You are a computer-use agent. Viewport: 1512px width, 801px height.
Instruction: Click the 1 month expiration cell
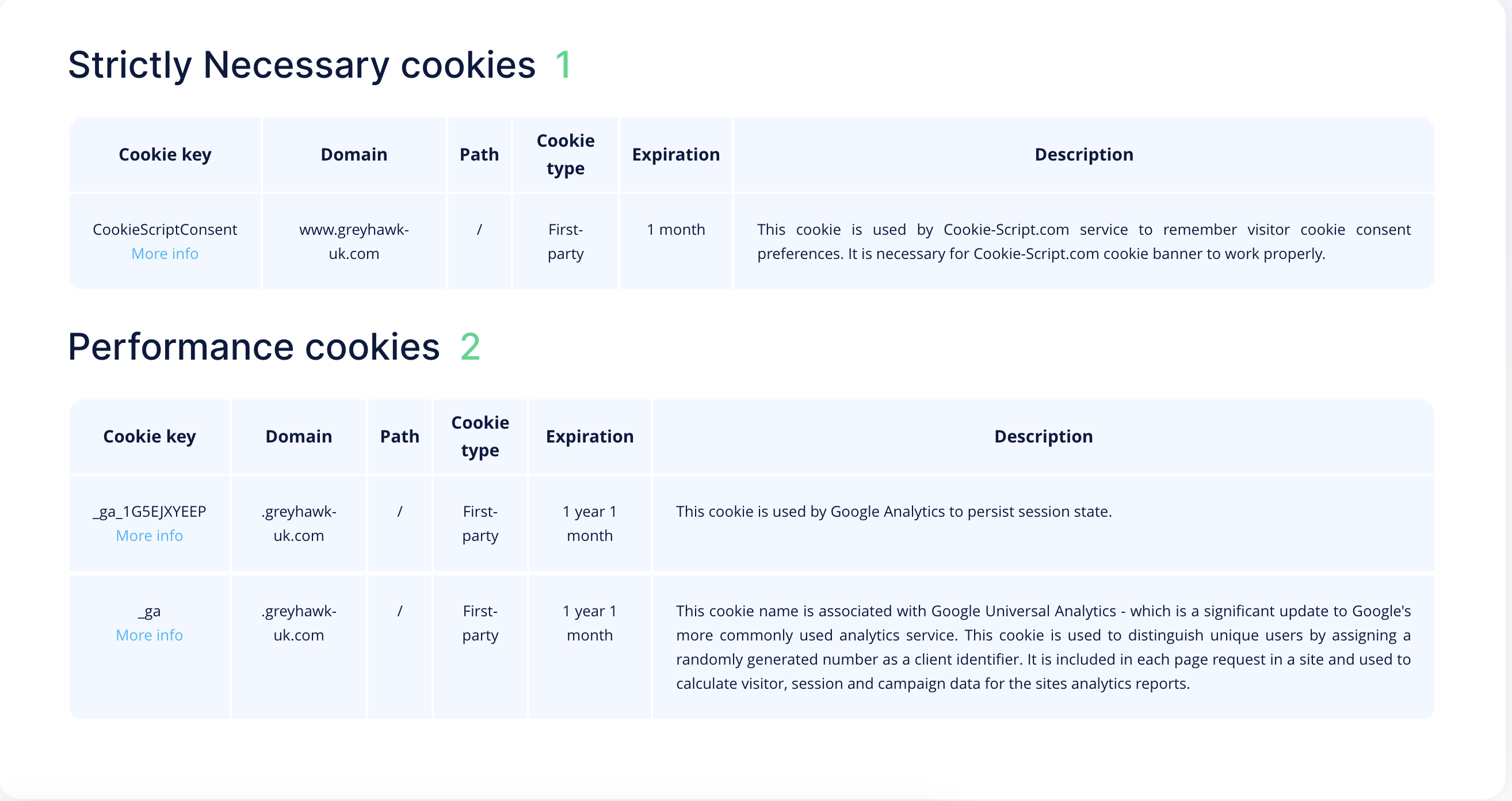[675, 230]
